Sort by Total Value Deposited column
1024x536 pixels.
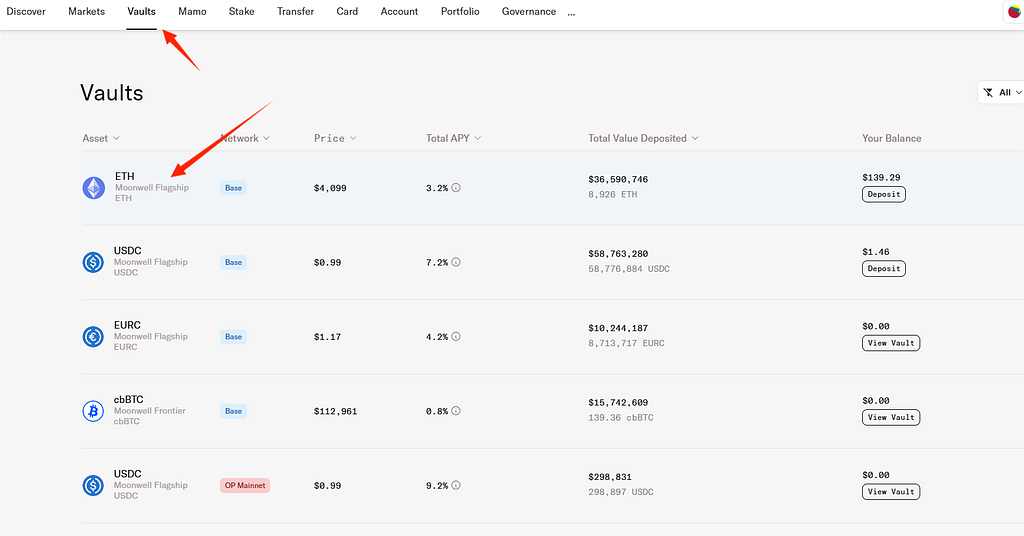click(x=643, y=138)
